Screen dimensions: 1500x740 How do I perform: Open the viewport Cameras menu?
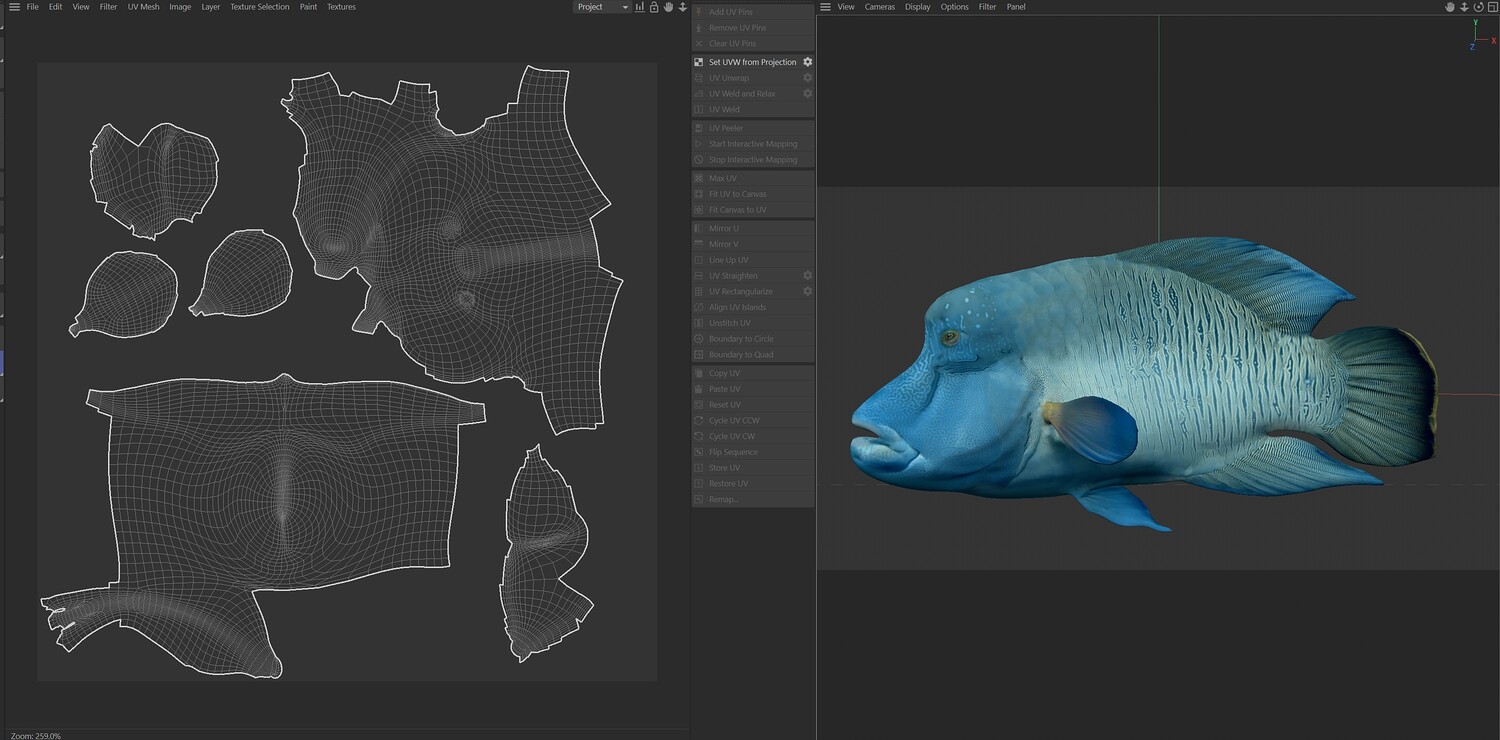880,7
